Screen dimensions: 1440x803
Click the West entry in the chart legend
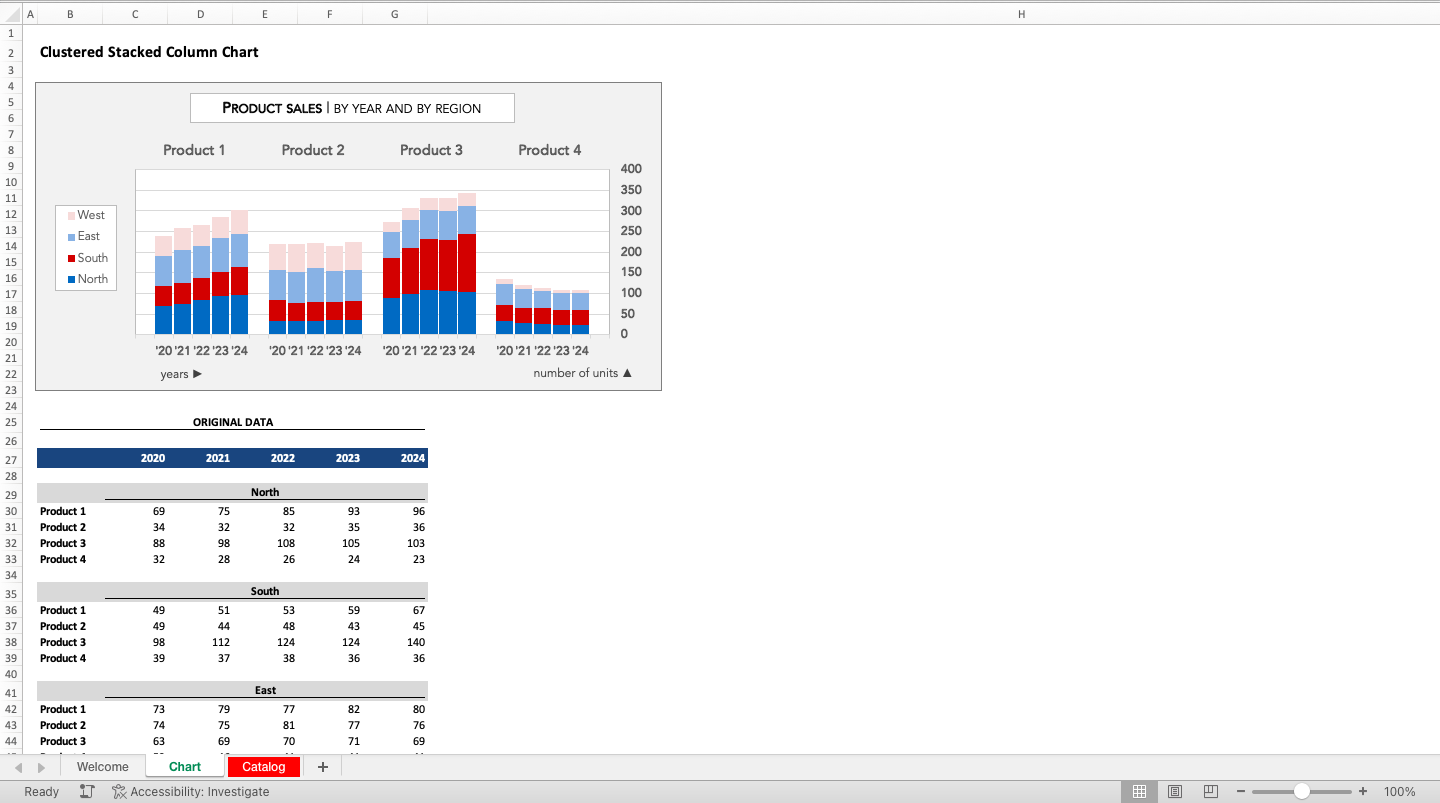tap(90, 214)
